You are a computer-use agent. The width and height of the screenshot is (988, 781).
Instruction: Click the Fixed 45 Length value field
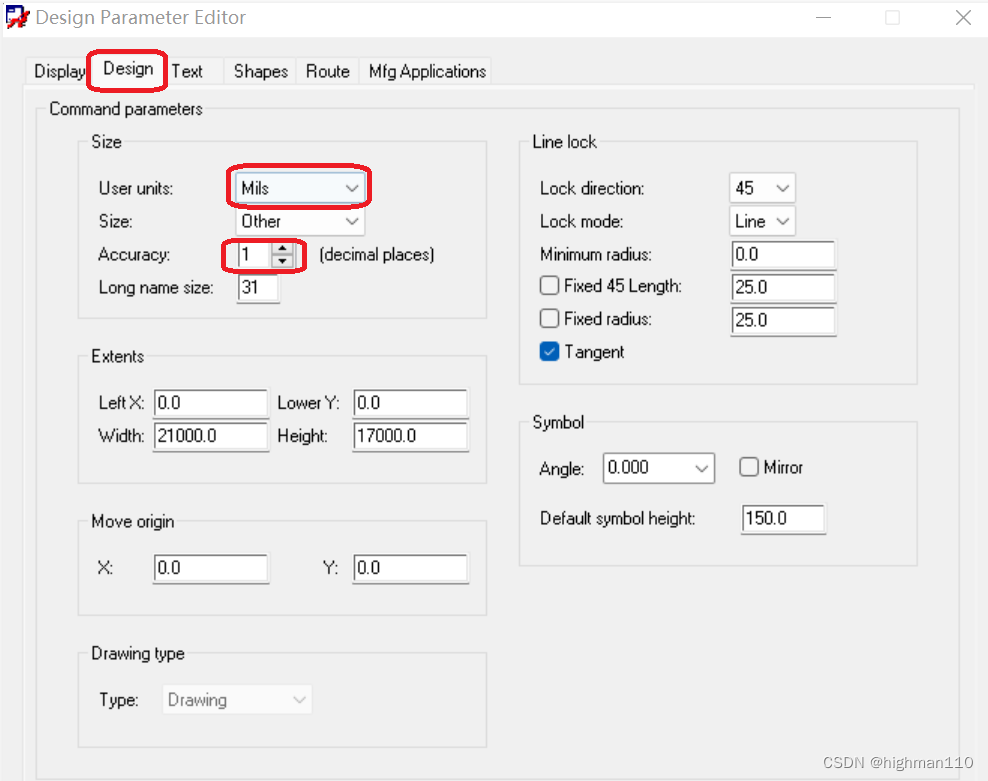coord(783,287)
